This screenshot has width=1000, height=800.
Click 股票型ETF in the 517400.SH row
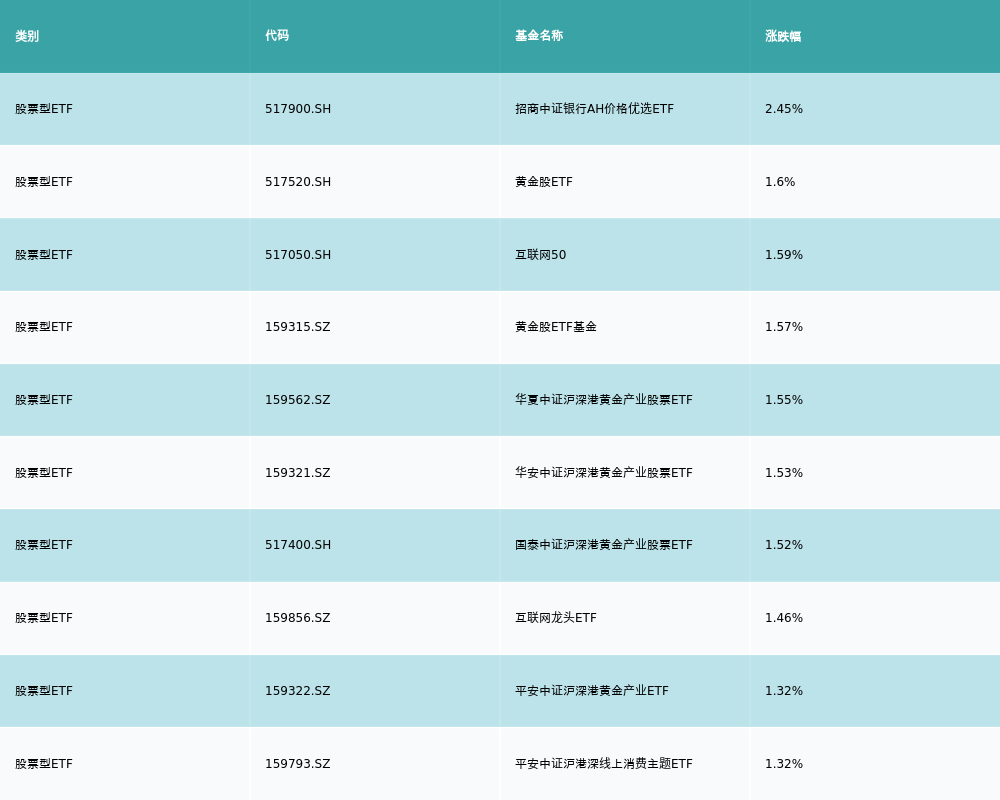44,545
